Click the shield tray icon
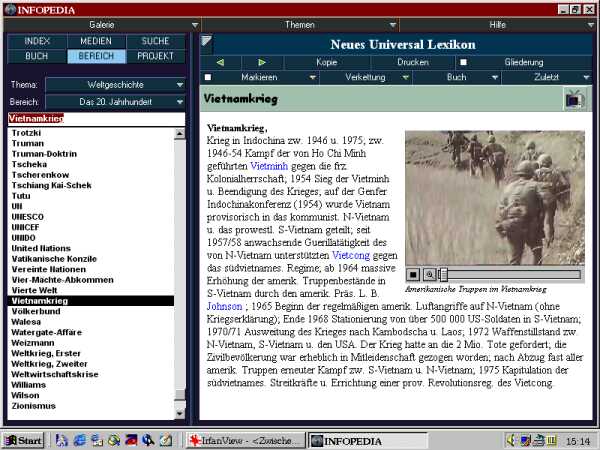The image size is (600, 450). click(525, 440)
